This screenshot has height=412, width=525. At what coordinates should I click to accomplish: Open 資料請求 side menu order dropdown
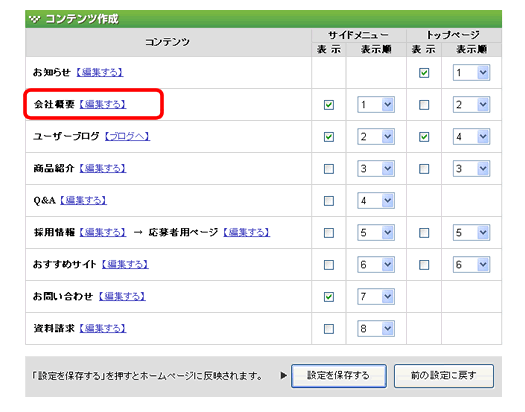tap(376, 329)
